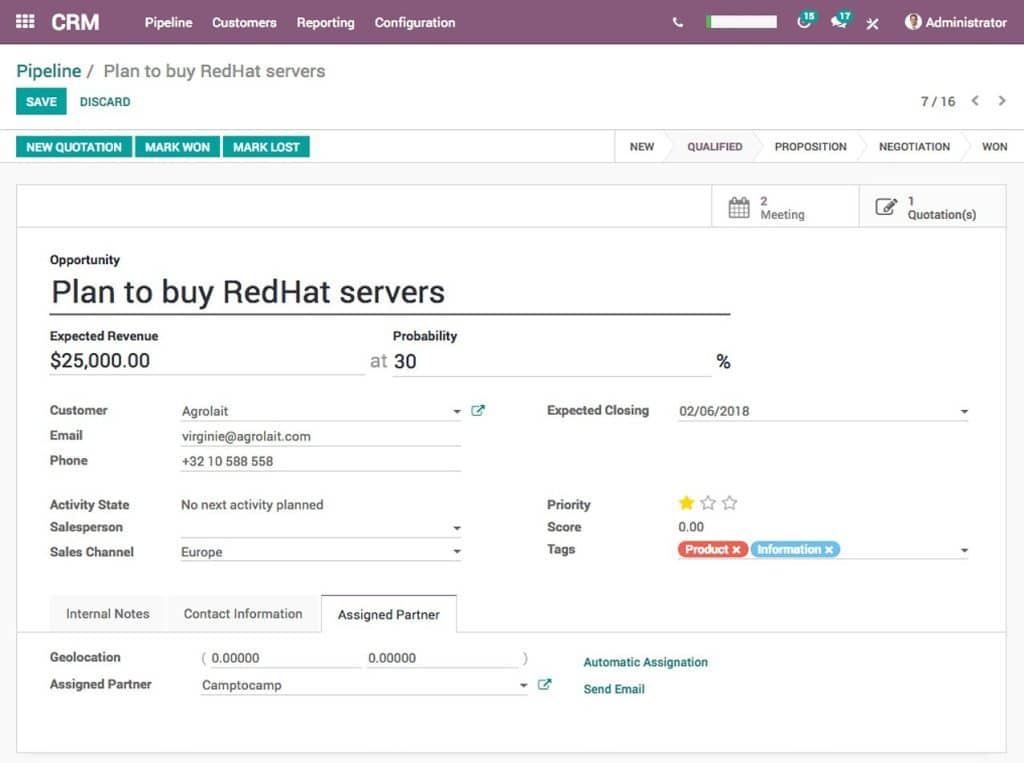Enable the second priority star
Image resolution: width=1024 pixels, height=763 pixels.
pyautogui.click(x=708, y=503)
